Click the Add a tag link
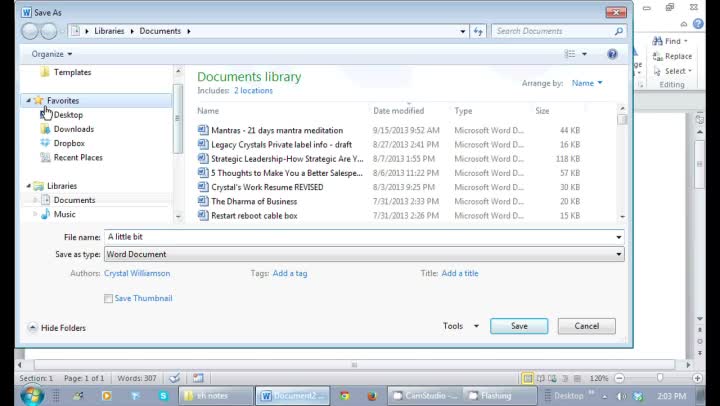720x406 pixels. pyautogui.click(x=290, y=273)
